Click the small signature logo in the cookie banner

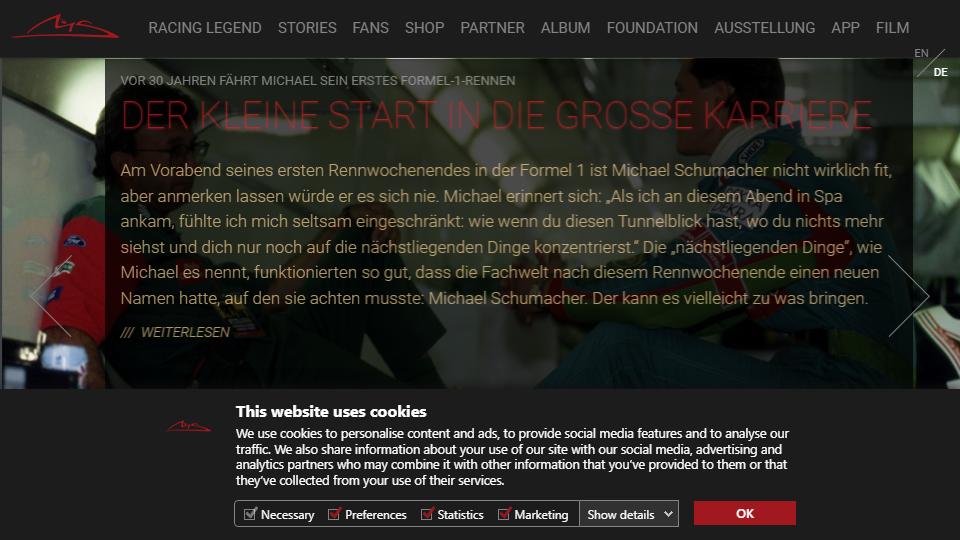pyautogui.click(x=189, y=426)
